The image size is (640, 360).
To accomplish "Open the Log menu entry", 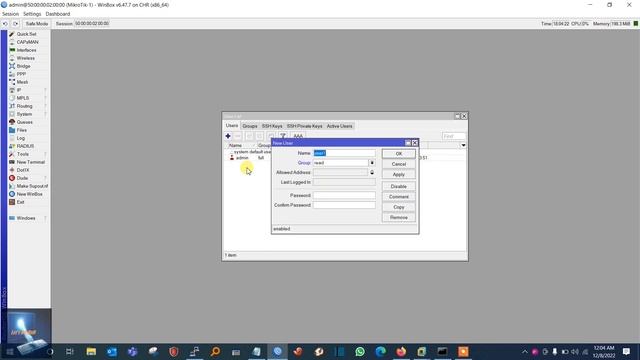I will tap(21, 138).
